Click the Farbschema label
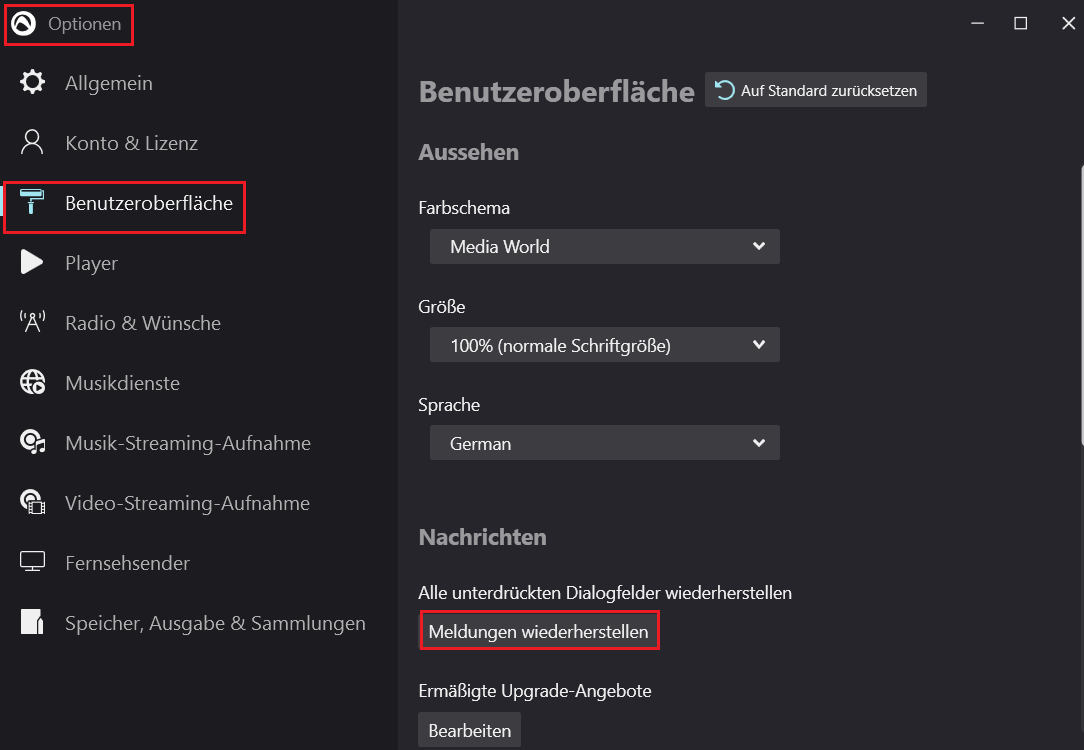Viewport: 1084px width, 750px height. point(464,208)
